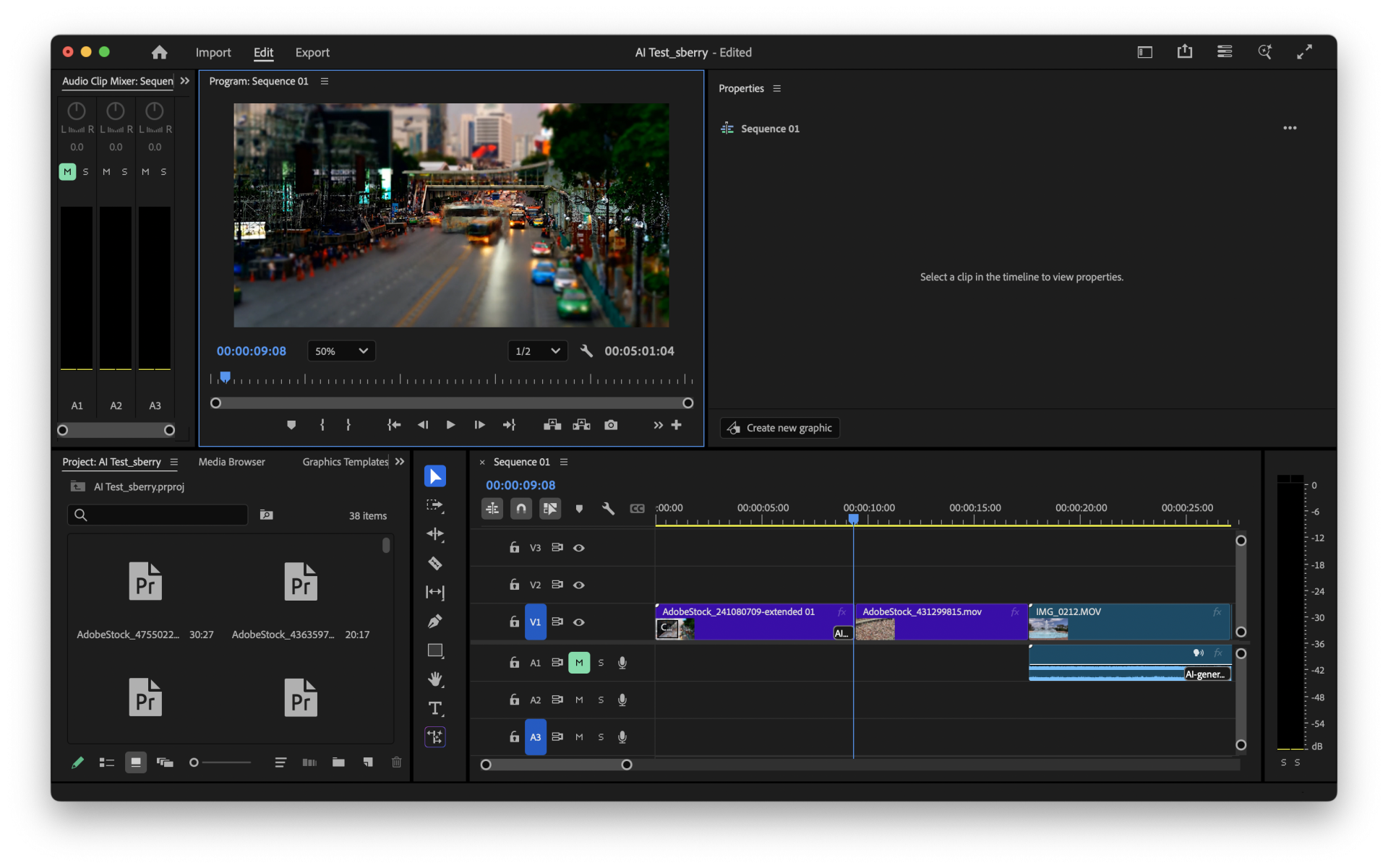Switch to the Export tab
The image size is (1388, 868).
tap(312, 52)
